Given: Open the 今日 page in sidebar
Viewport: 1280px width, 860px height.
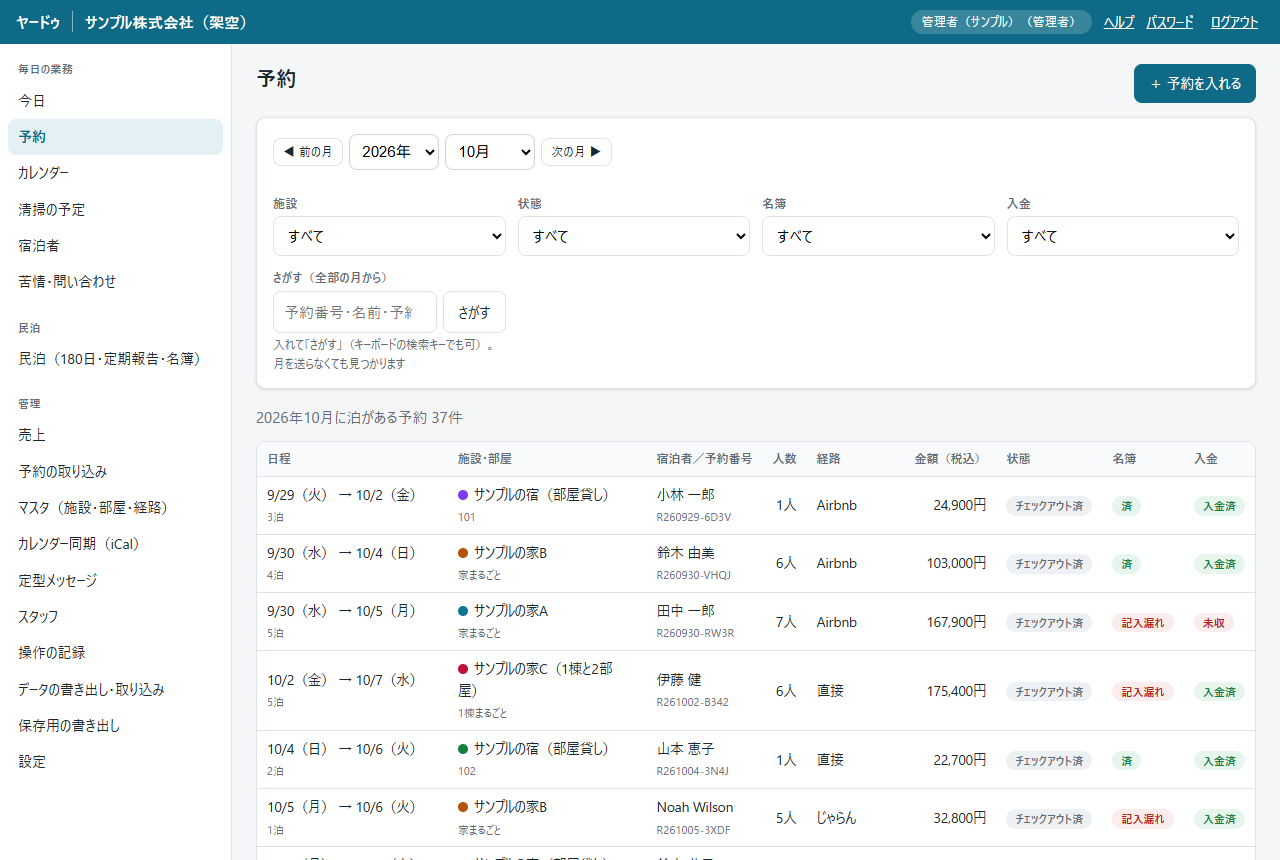Looking at the screenshot, I should [x=115, y=101].
